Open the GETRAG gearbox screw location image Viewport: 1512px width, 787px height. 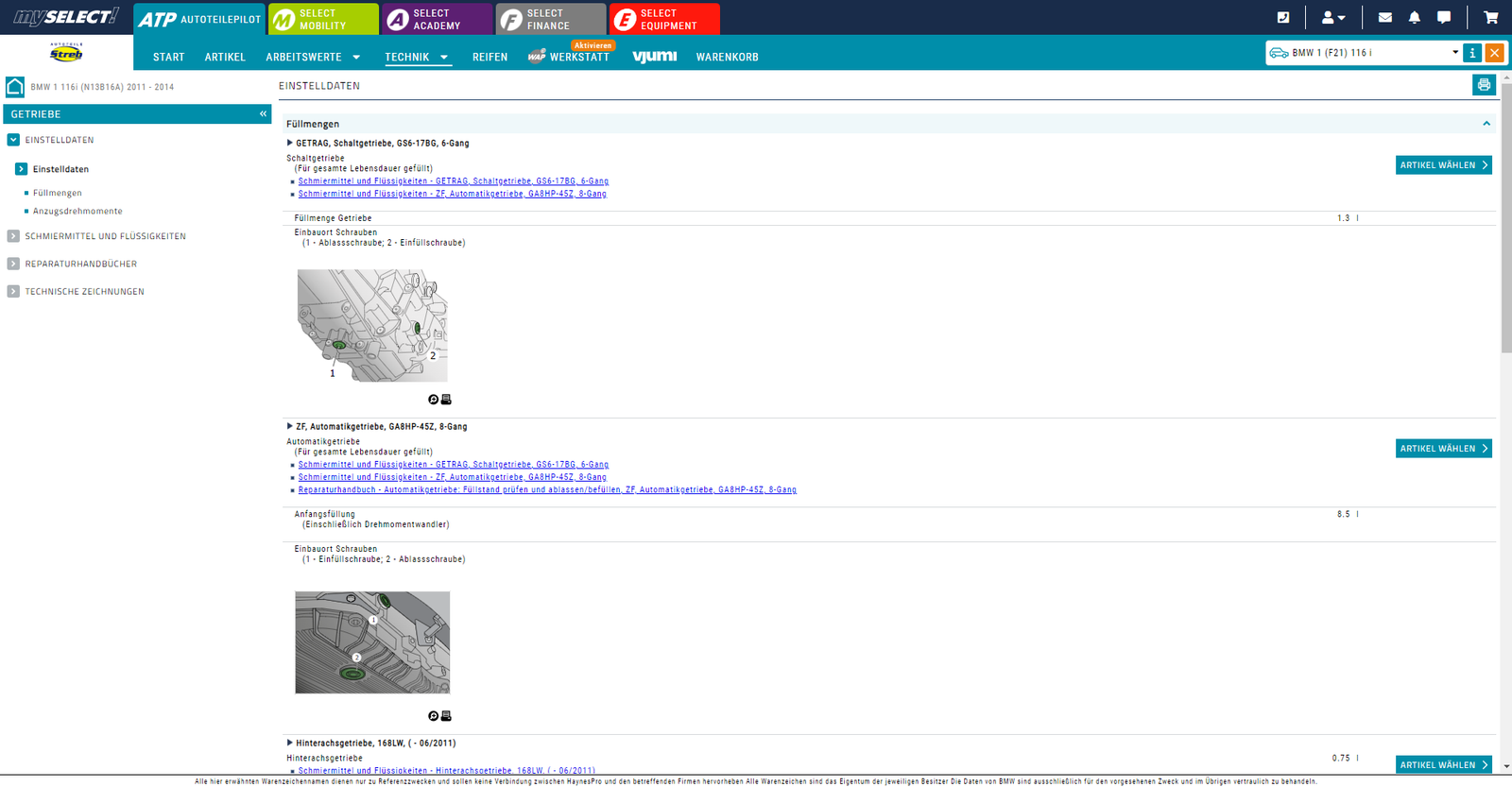372,325
